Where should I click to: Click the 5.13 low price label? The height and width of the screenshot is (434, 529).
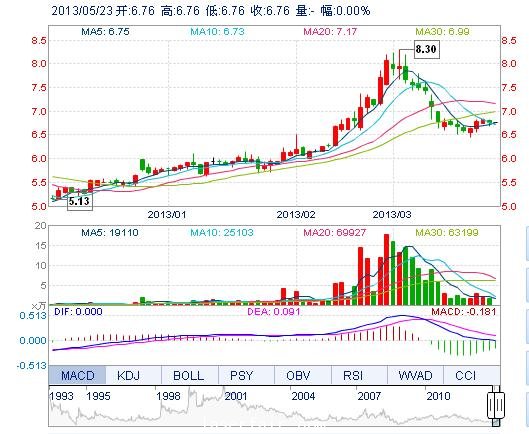(80, 201)
